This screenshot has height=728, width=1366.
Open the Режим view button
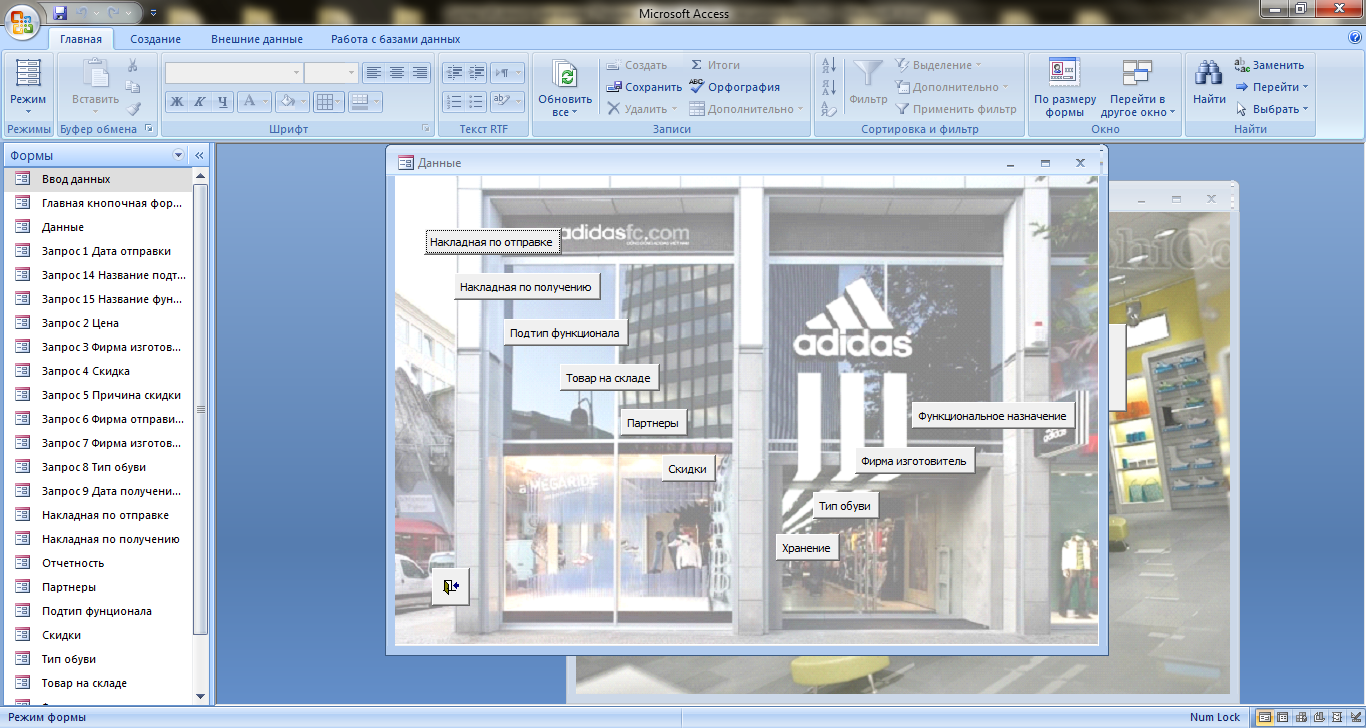[x=28, y=87]
